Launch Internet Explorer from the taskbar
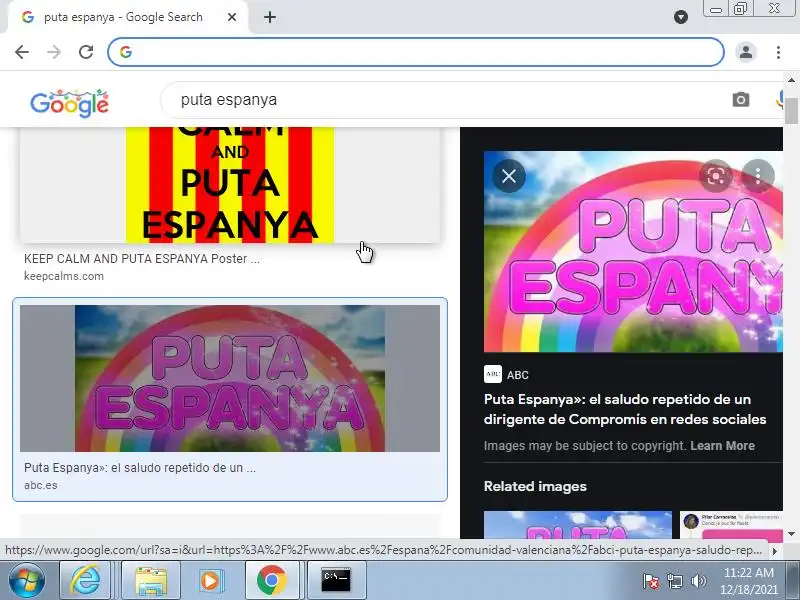 (85, 581)
